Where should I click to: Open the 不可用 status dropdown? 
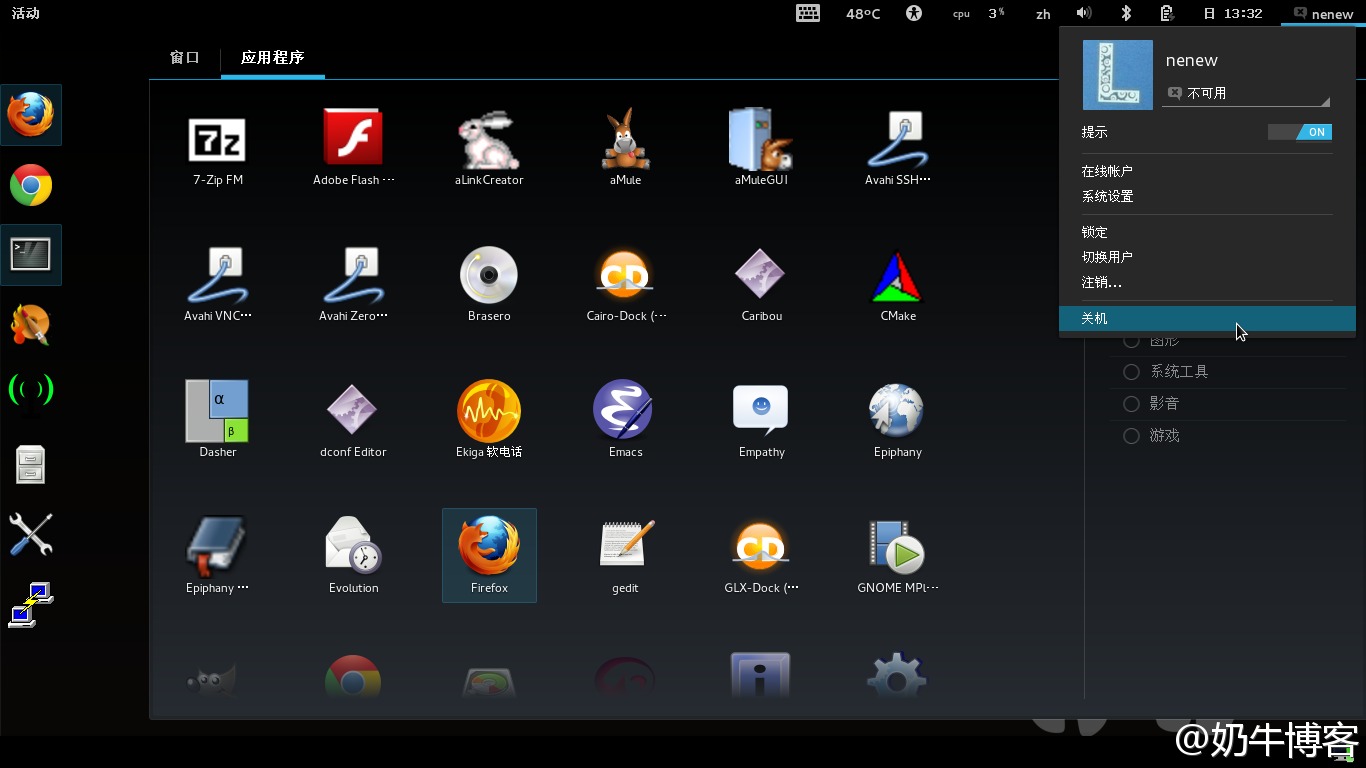click(1246, 93)
